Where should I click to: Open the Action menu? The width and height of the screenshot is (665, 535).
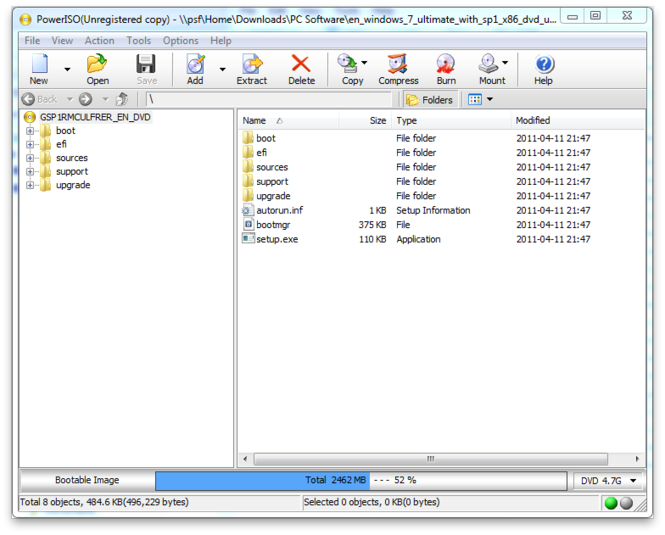point(100,41)
